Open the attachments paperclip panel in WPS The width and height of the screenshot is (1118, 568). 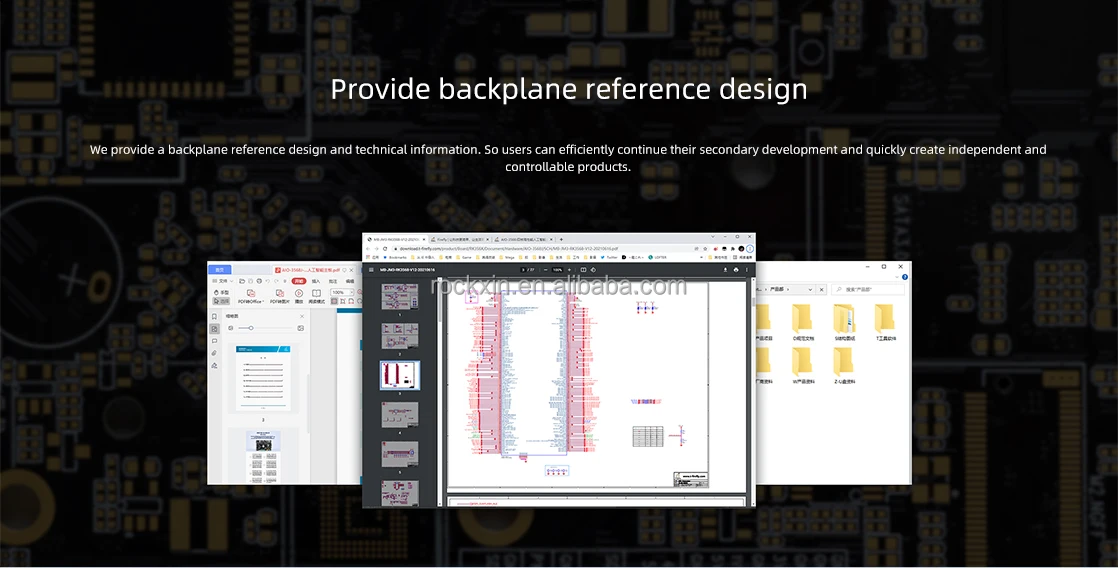click(x=214, y=353)
